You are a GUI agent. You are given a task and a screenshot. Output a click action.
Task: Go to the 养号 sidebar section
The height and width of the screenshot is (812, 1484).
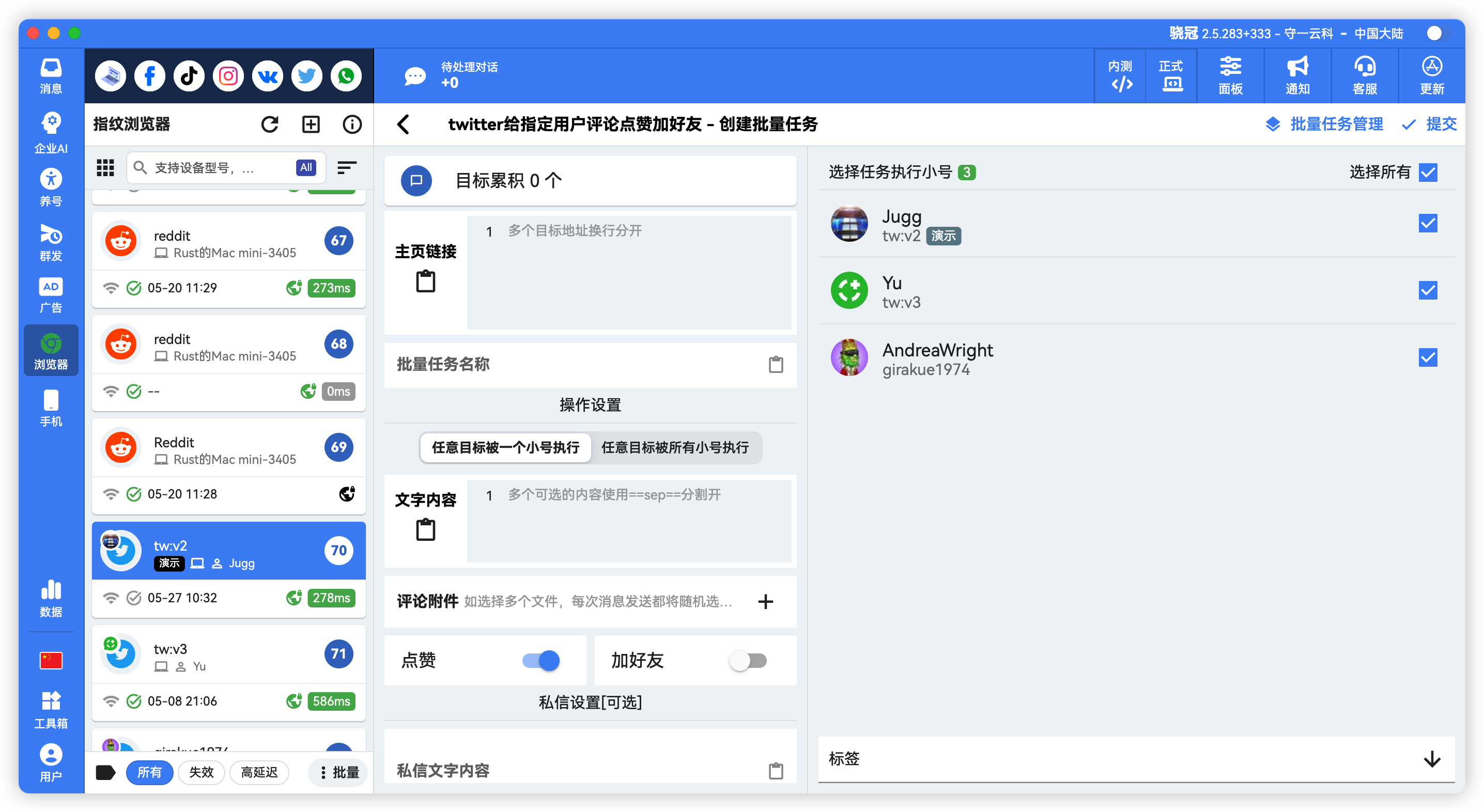51,188
